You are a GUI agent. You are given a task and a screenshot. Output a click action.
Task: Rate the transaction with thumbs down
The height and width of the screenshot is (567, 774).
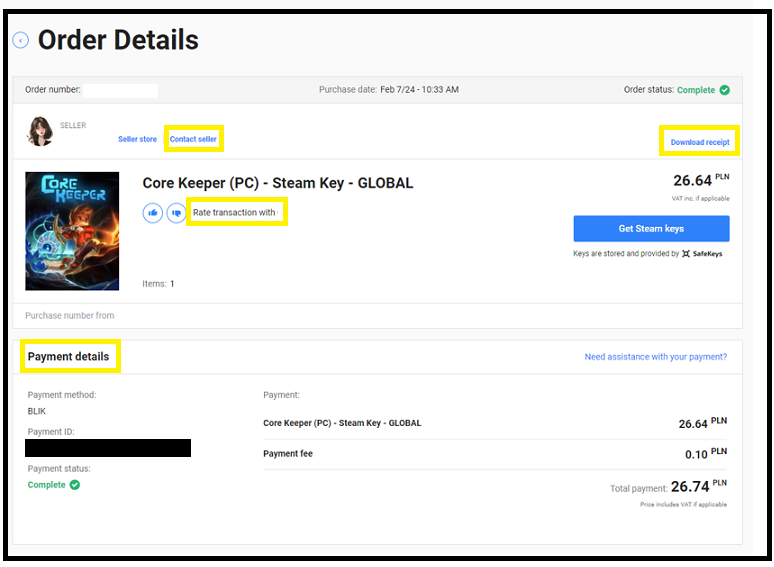[176, 212]
